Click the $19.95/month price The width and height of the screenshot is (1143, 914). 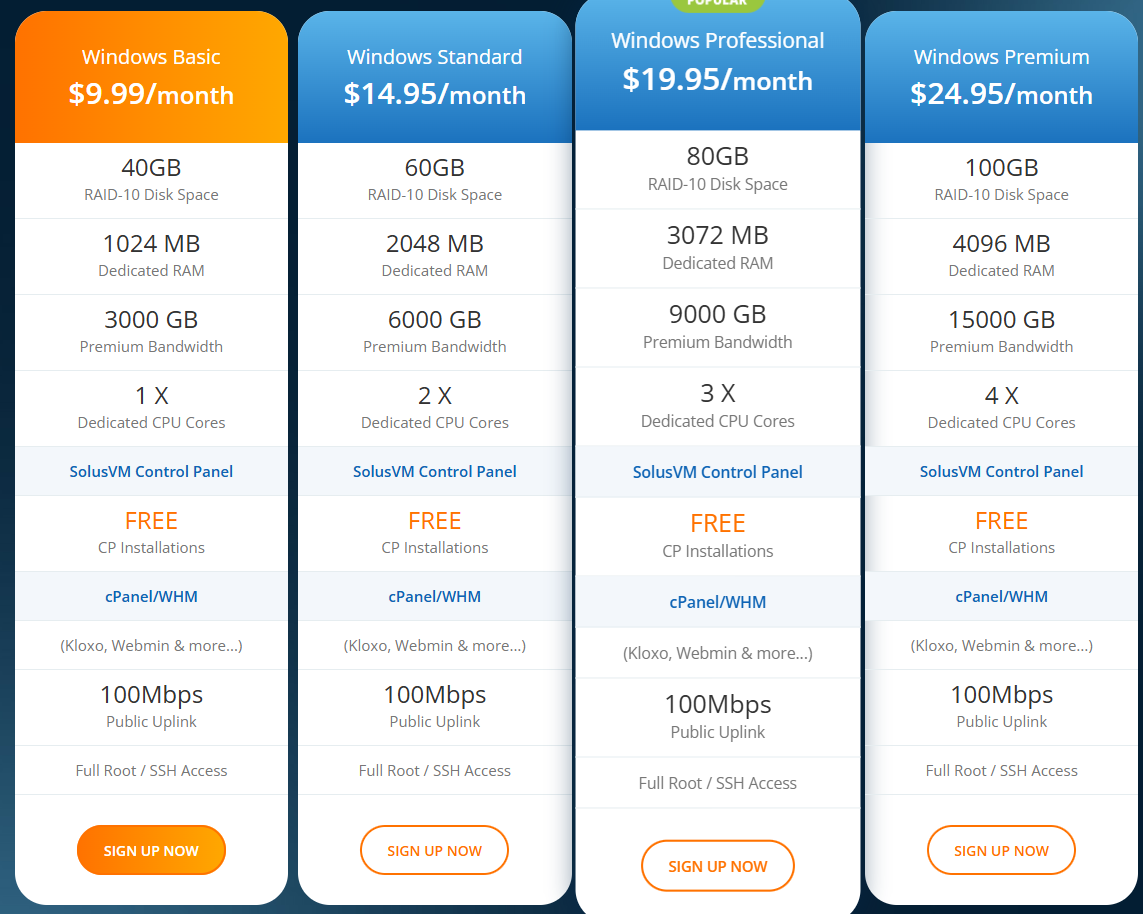pyautogui.click(x=718, y=79)
